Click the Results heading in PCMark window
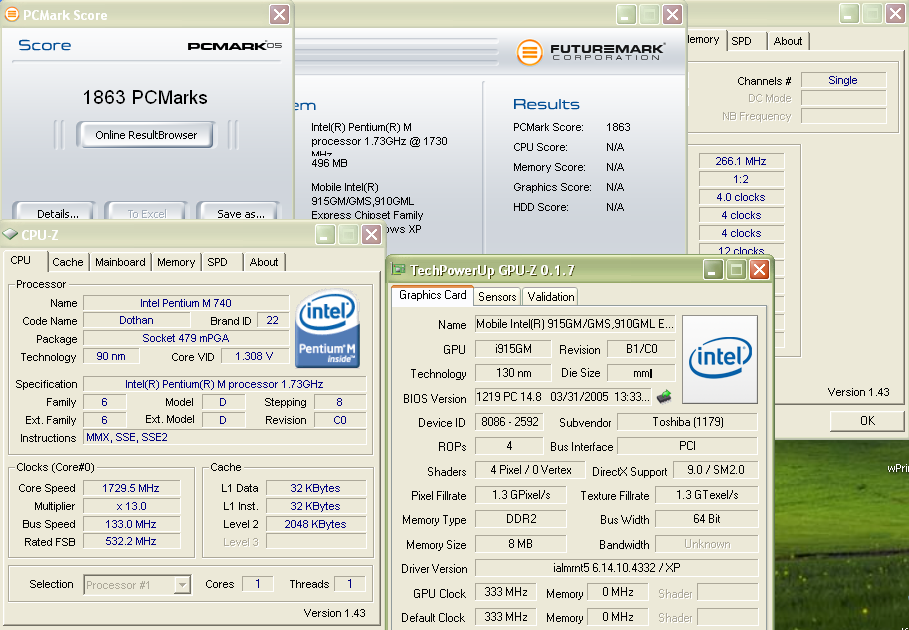 (x=546, y=104)
